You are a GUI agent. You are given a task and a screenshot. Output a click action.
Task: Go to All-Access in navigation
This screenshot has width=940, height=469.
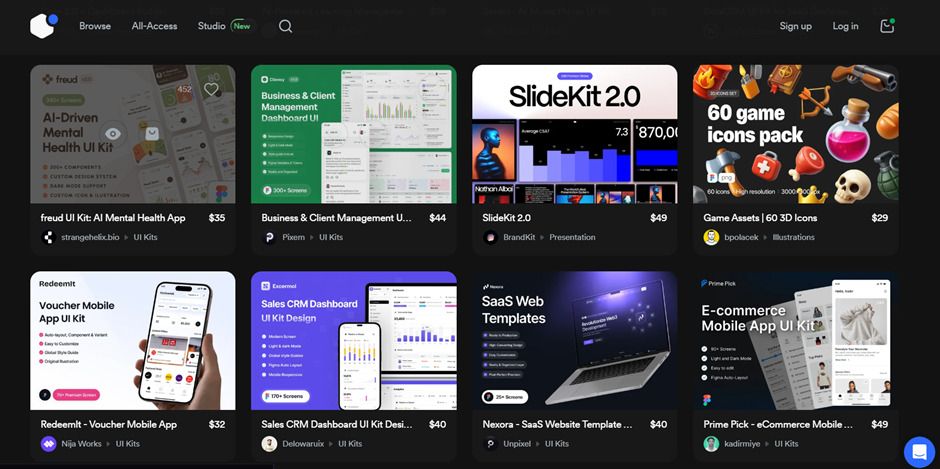(x=154, y=26)
